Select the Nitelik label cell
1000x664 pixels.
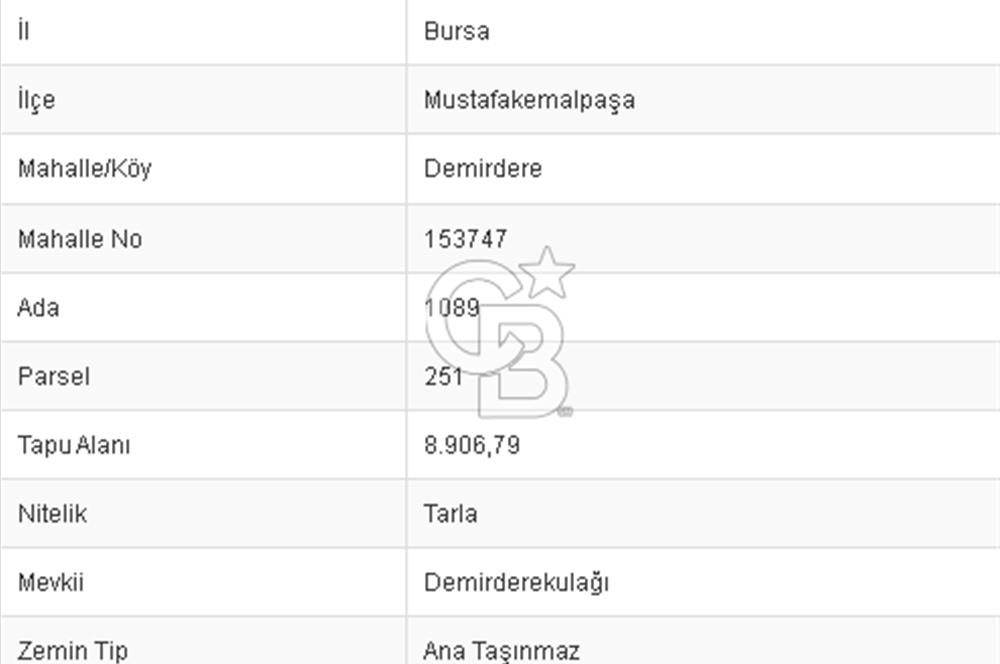pyautogui.click(x=53, y=514)
